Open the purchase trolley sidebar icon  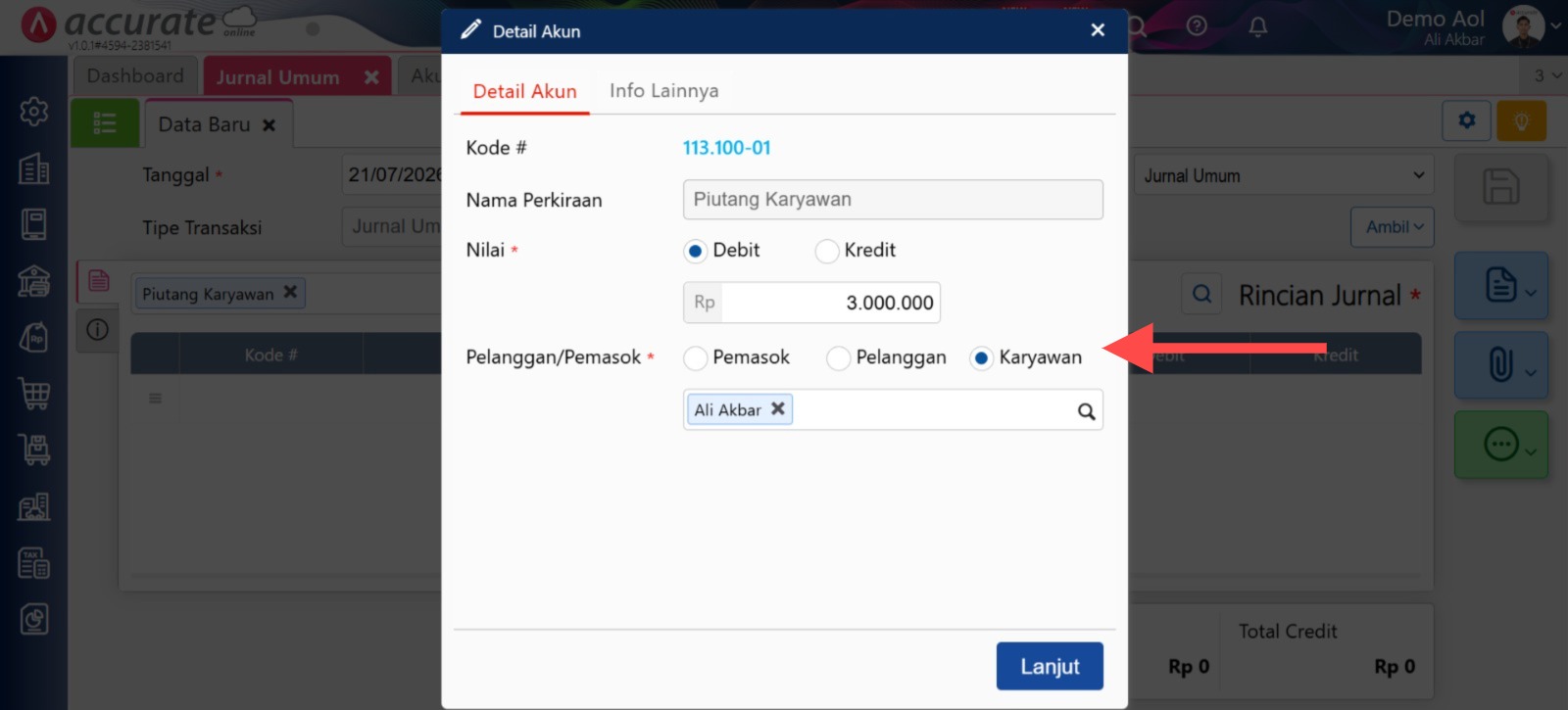[x=34, y=450]
